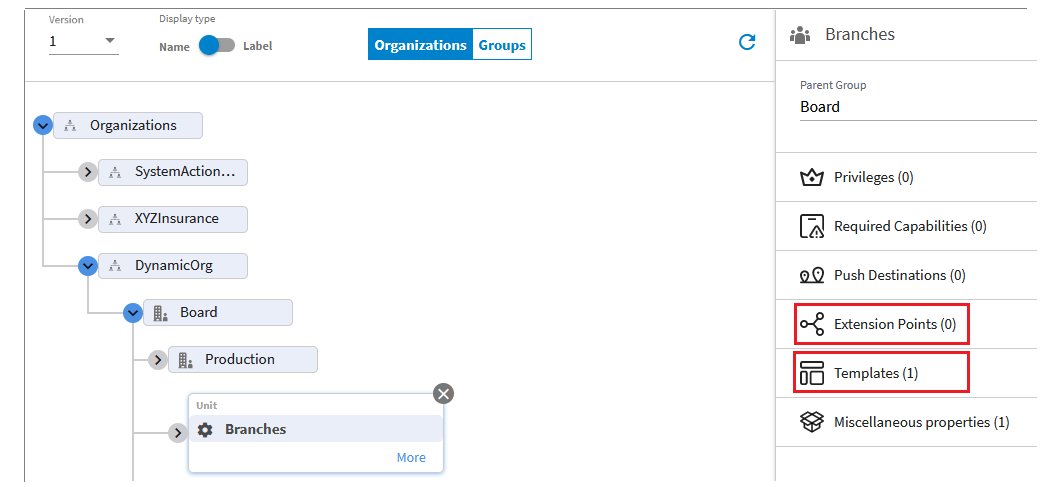Collapse the Organizations root node
Image resolution: width=1055 pixels, height=487 pixels.
point(42,125)
